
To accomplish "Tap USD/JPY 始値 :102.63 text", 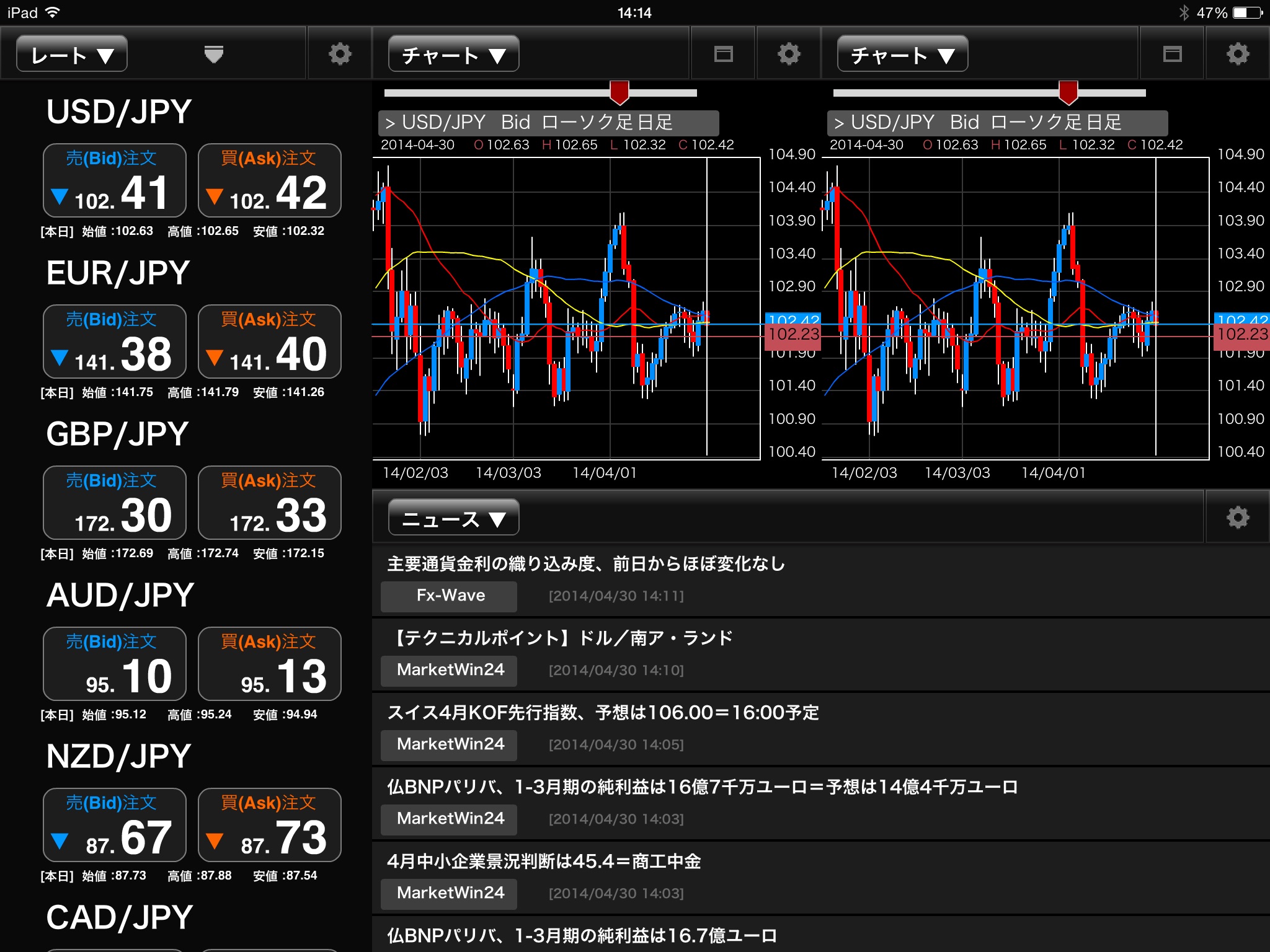I will (117, 231).
